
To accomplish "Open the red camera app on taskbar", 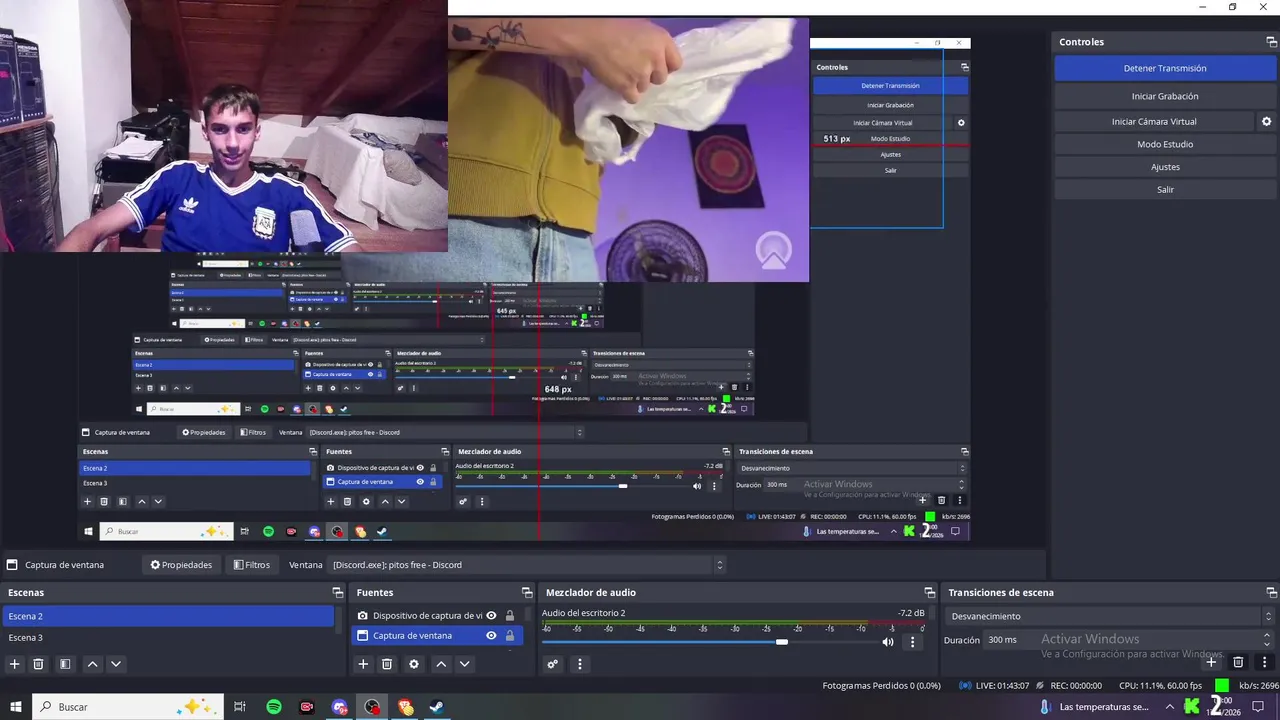I will pyautogui.click(x=307, y=707).
